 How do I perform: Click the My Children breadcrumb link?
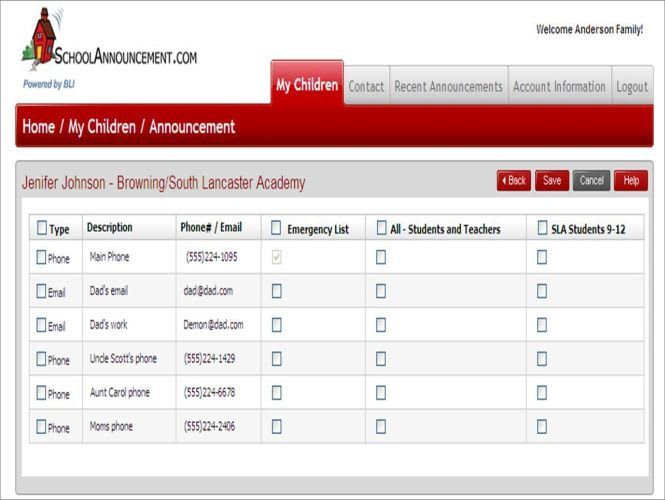[102, 126]
